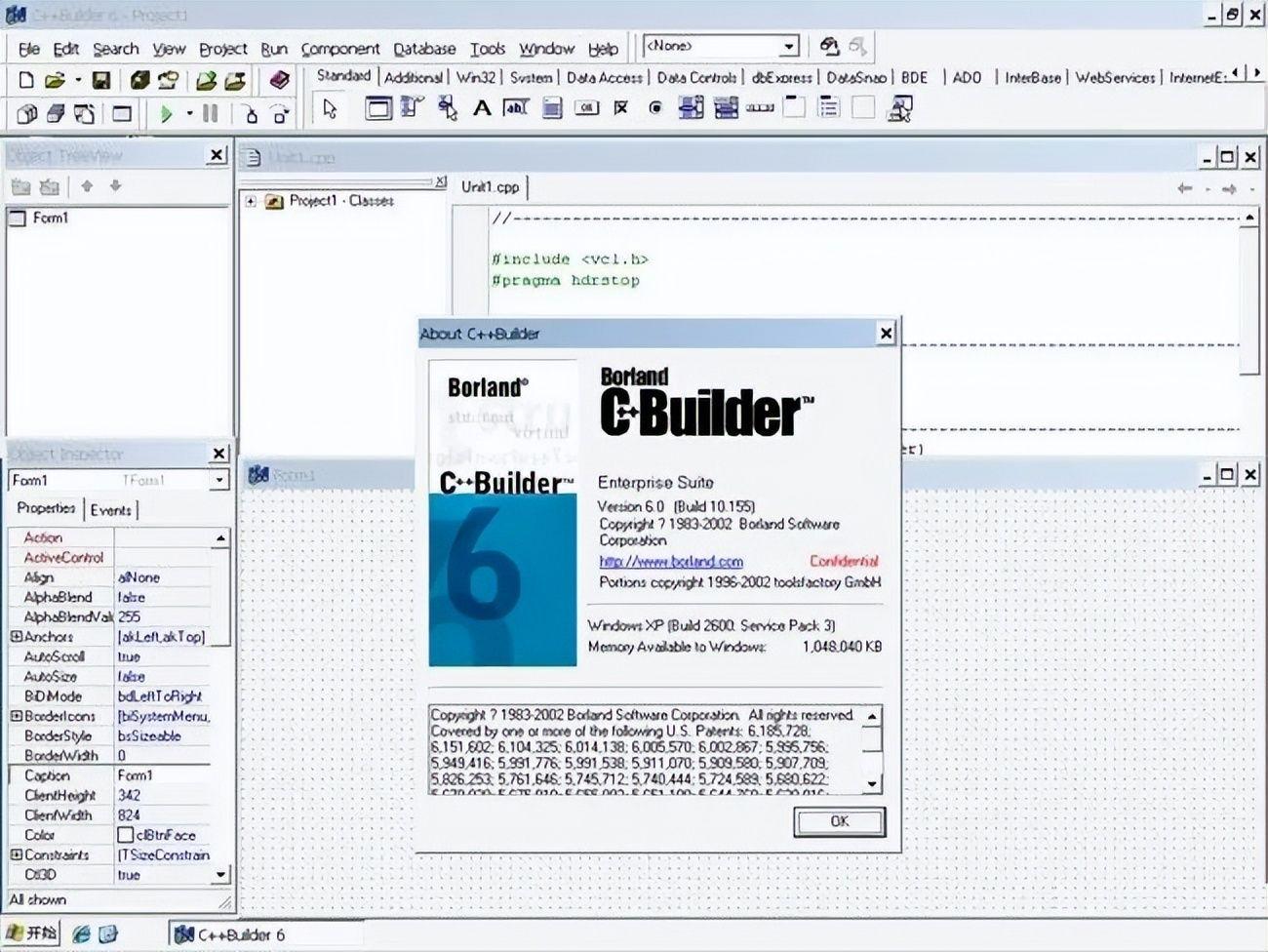Click the Open file folder icon

pos(56,80)
